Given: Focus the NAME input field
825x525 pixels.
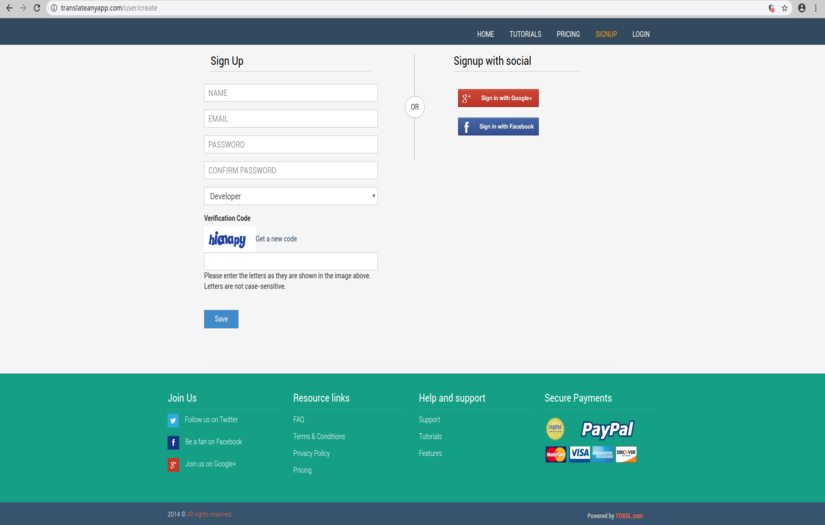Looking at the screenshot, I should pyautogui.click(x=290, y=93).
